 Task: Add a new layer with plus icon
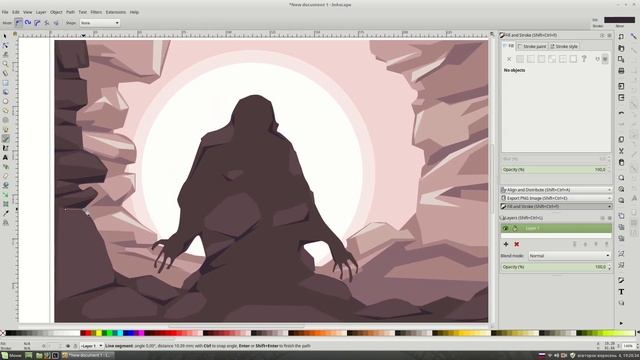point(506,244)
